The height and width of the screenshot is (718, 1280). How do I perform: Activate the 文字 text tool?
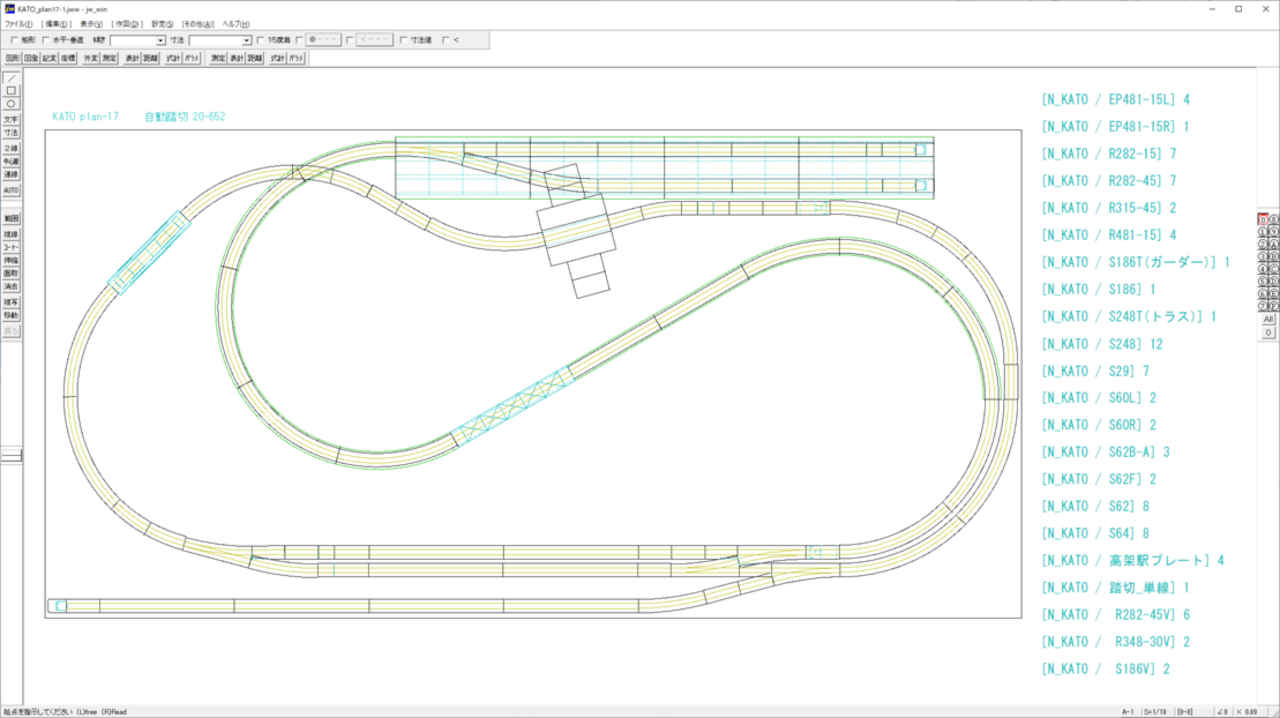(11, 119)
